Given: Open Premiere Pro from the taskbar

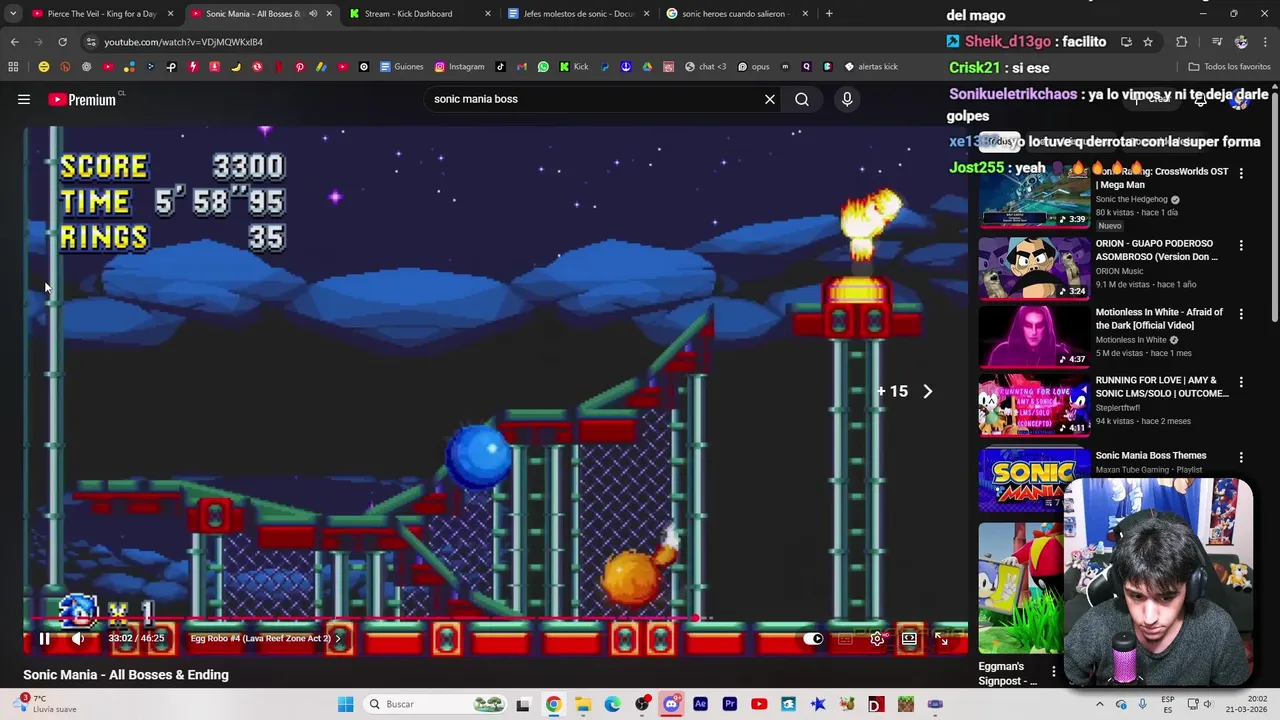Looking at the screenshot, I should [x=729, y=704].
